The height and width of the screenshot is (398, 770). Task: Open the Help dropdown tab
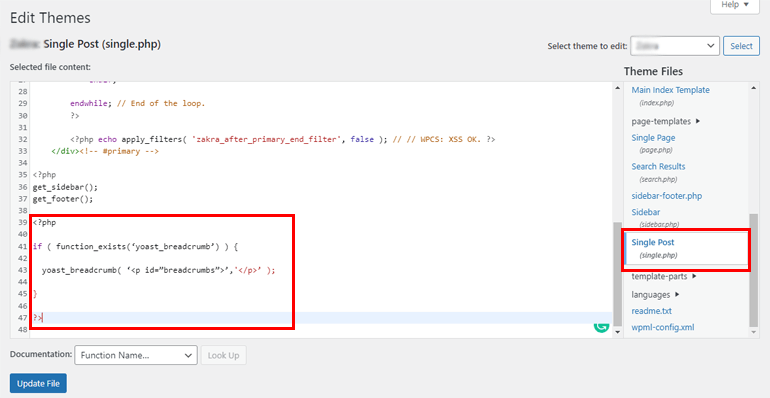pos(735,5)
